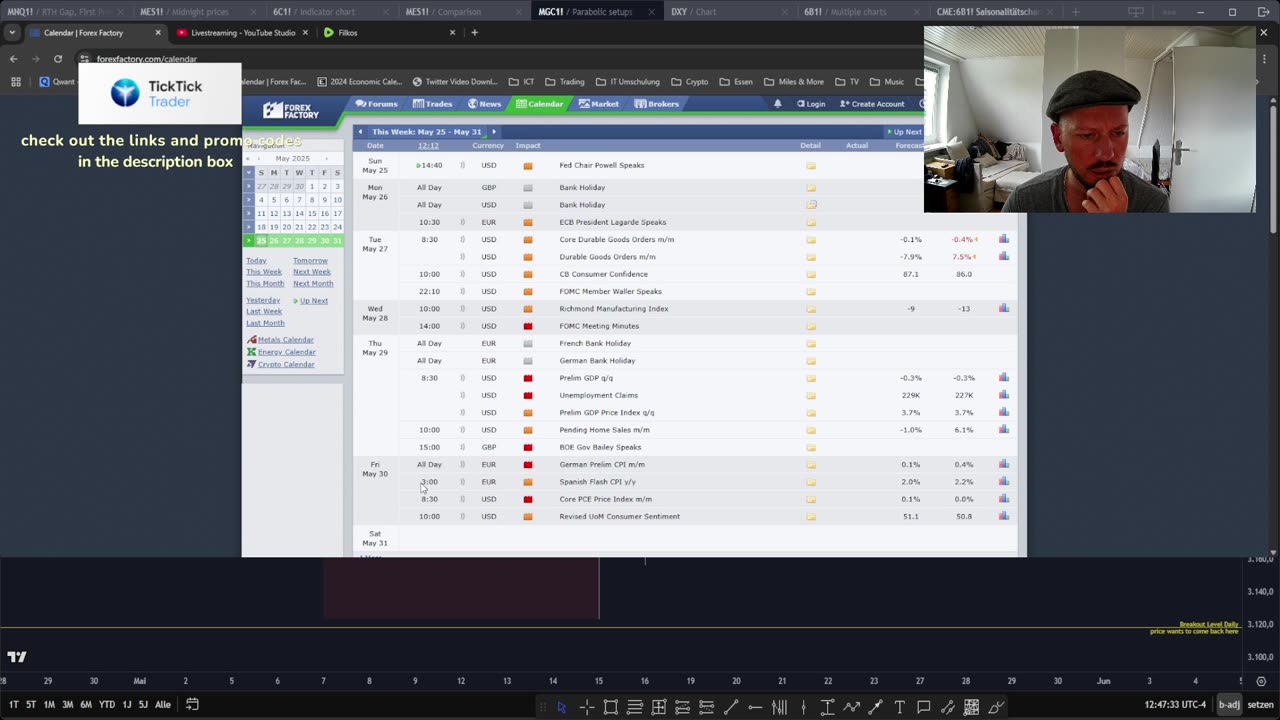Open detail folder for Fed Chair Powell Speaks

[811, 166]
